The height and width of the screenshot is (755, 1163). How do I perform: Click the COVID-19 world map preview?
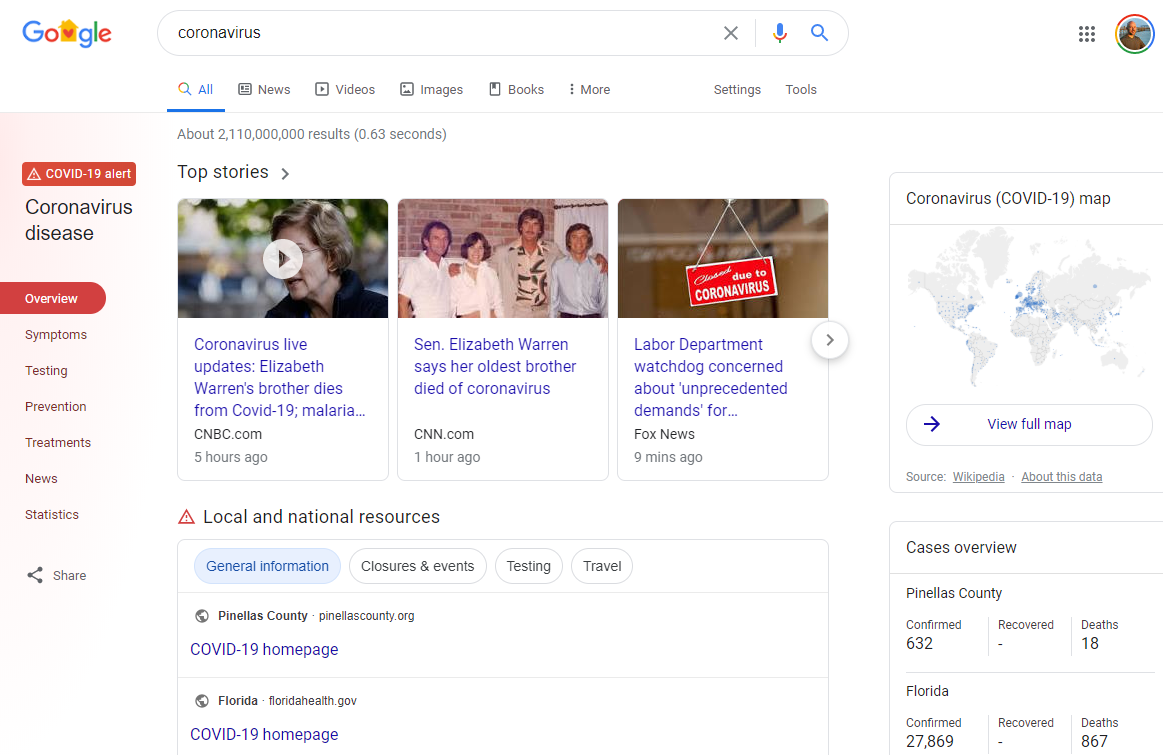point(1027,308)
